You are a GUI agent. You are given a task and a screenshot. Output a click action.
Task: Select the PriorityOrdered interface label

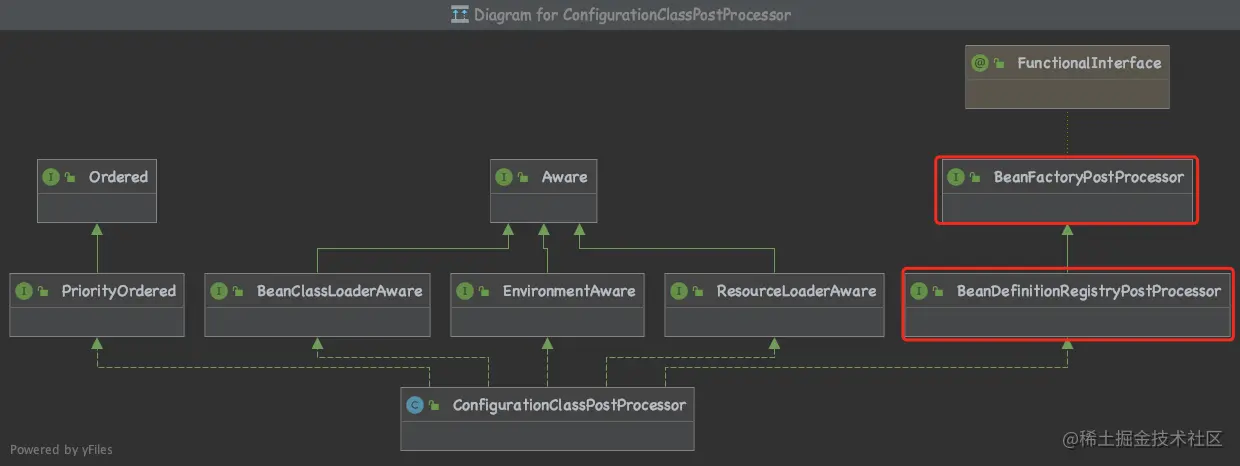117,291
